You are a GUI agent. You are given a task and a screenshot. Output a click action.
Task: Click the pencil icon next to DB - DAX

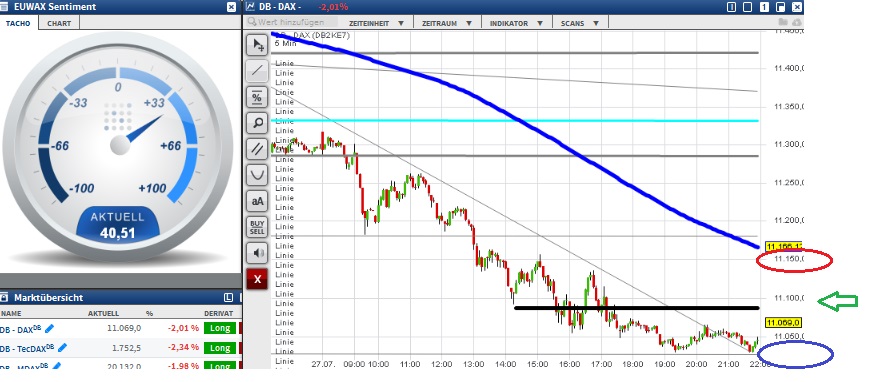50,329
